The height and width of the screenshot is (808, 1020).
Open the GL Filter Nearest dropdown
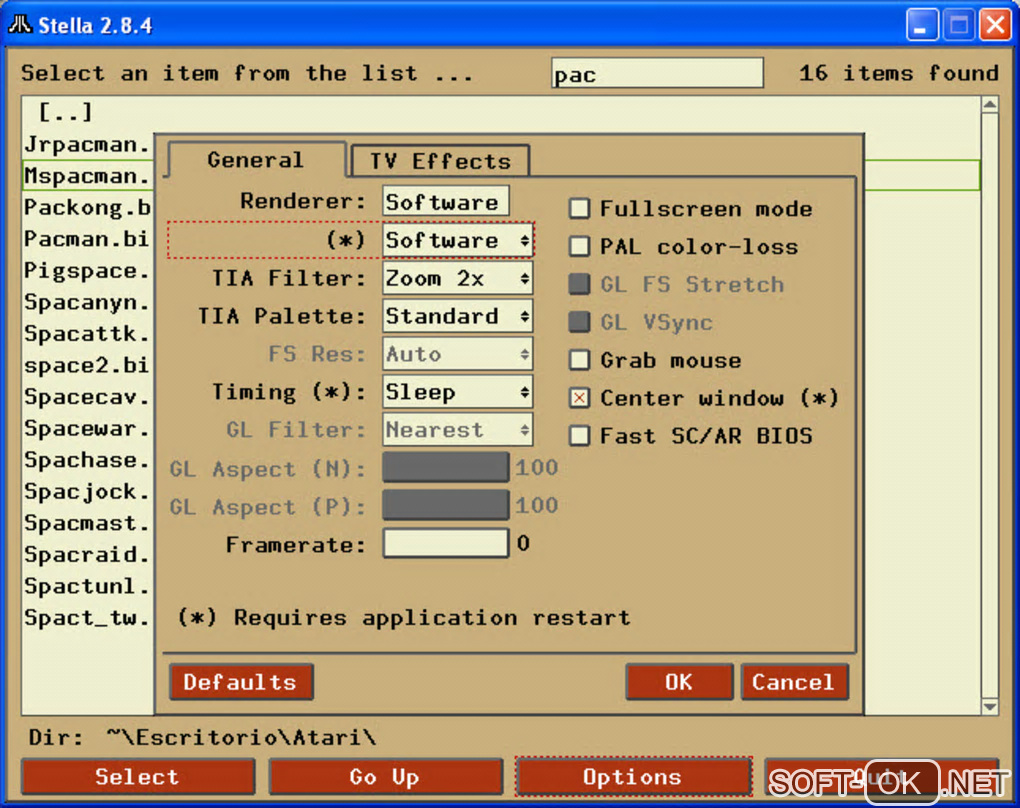[458, 429]
